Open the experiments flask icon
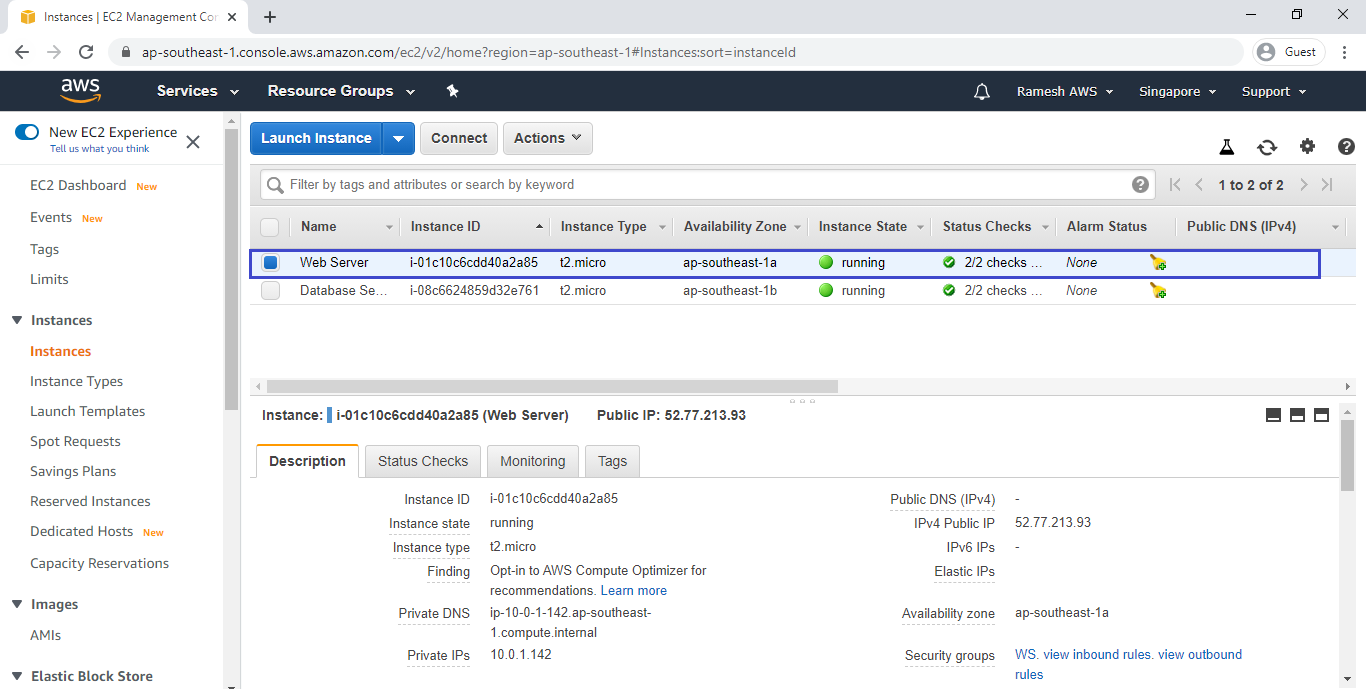 click(x=1227, y=147)
